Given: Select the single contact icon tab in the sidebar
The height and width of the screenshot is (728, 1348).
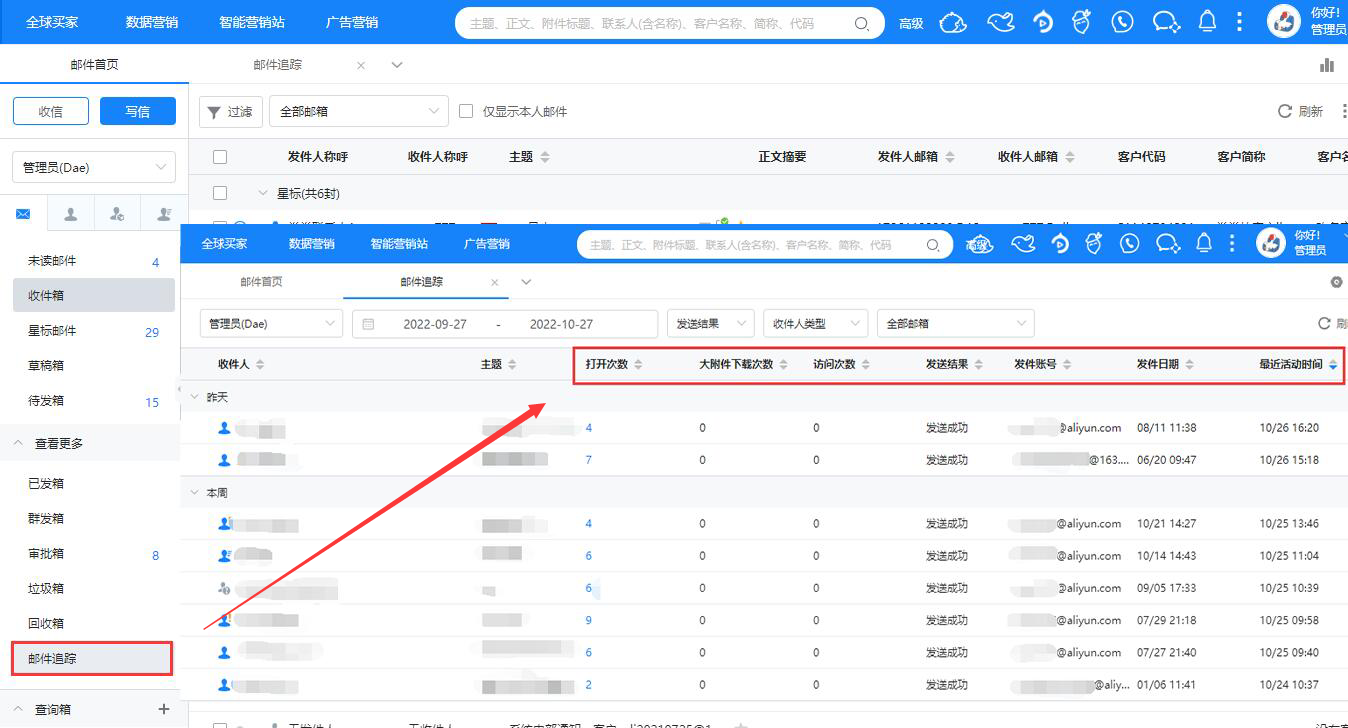Looking at the screenshot, I should [71, 214].
